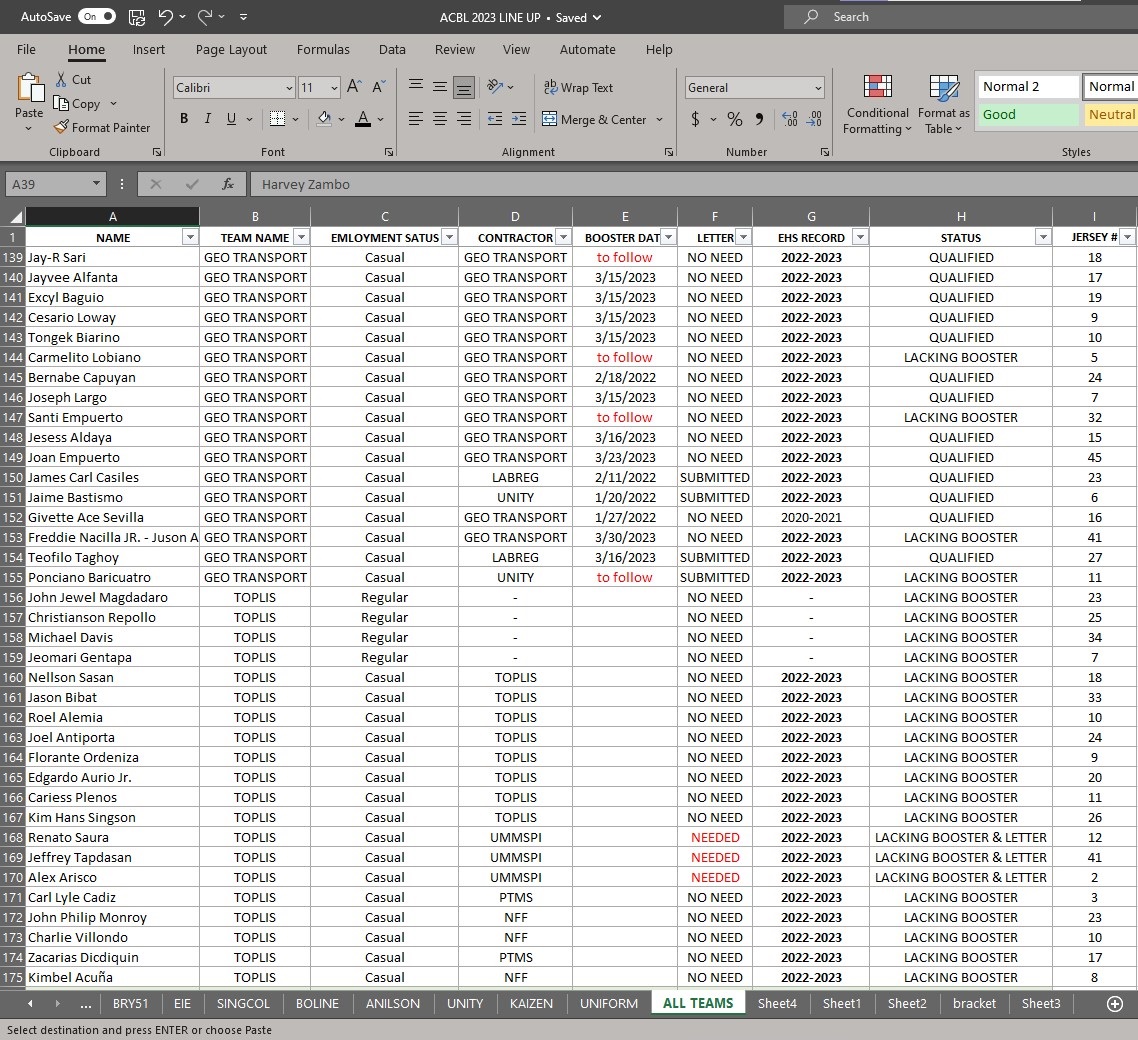
Task: Open the Formulas tab
Action: point(323,49)
